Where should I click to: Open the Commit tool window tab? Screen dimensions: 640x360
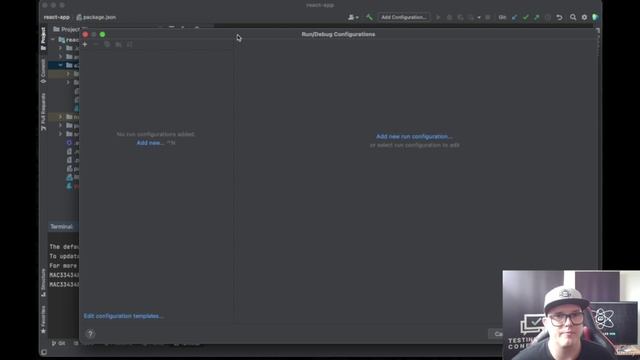43,71
